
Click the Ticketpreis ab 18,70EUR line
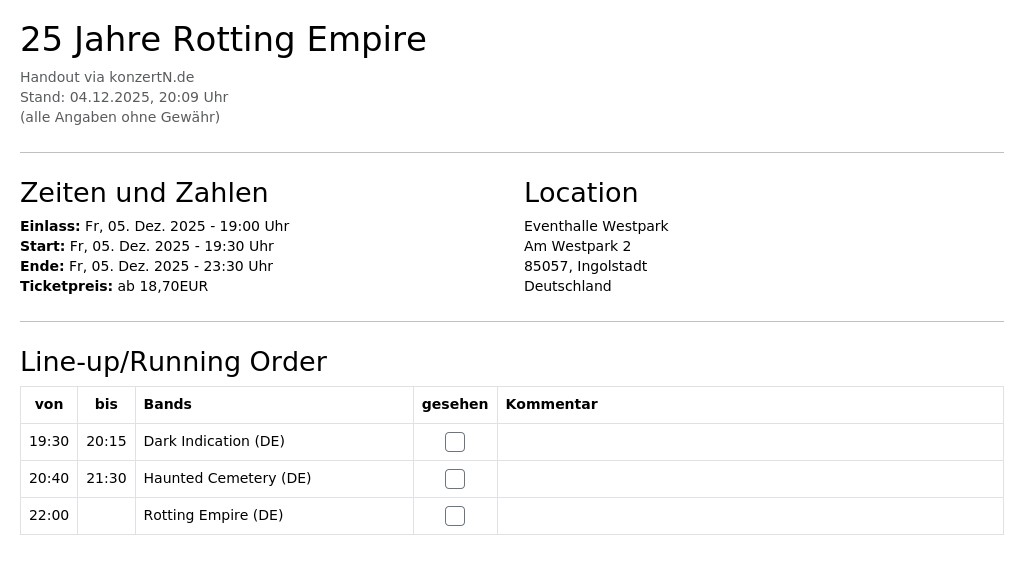click(x=114, y=287)
